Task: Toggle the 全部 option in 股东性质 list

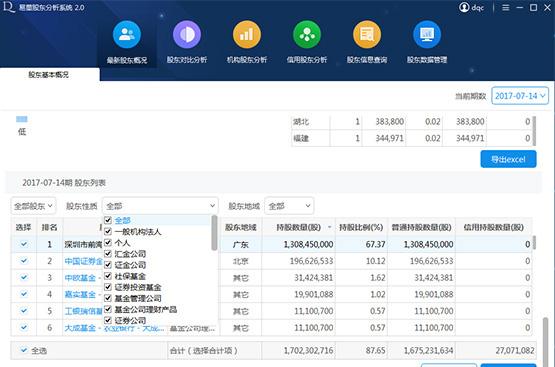Action: (108, 220)
